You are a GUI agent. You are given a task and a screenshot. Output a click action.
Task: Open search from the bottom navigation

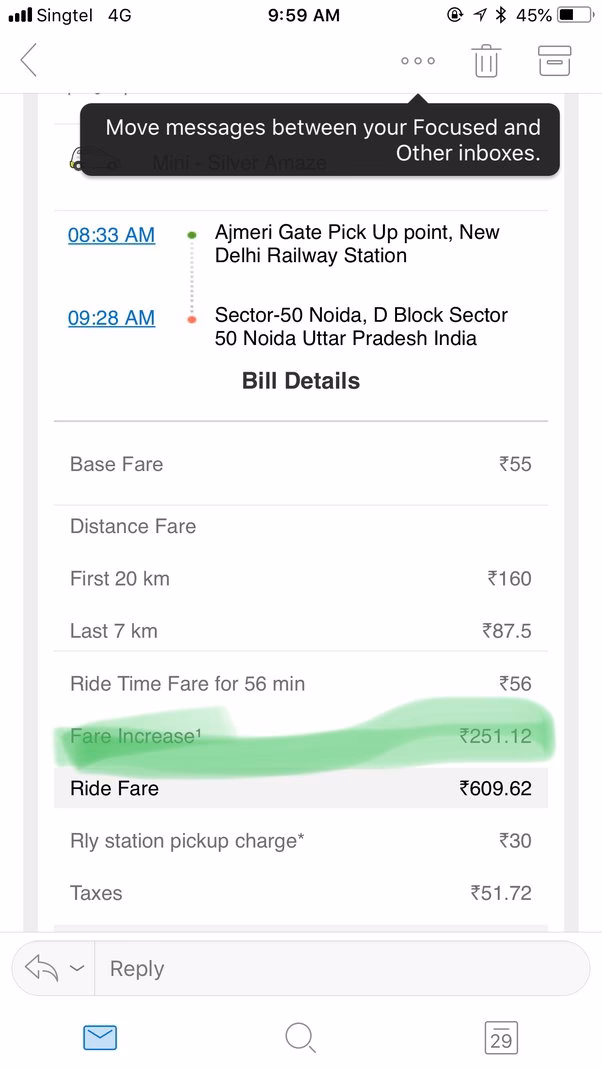tap(300, 1038)
